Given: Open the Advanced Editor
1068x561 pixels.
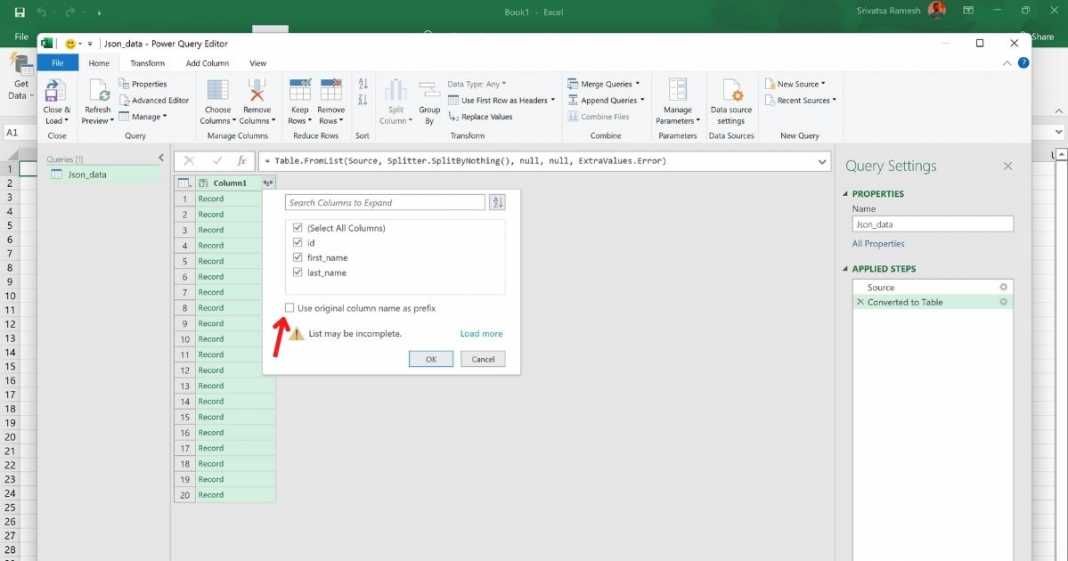Looking at the screenshot, I should pyautogui.click(x=154, y=100).
